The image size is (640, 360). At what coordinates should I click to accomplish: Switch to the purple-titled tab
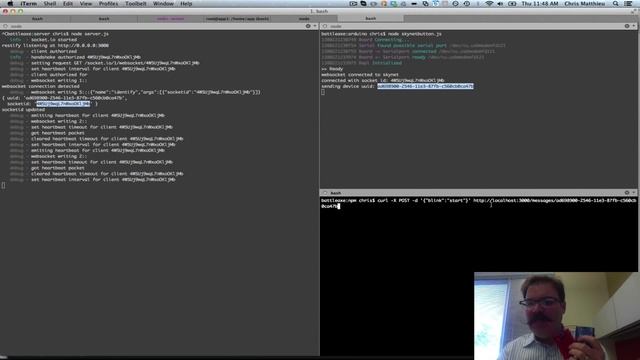(170, 19)
